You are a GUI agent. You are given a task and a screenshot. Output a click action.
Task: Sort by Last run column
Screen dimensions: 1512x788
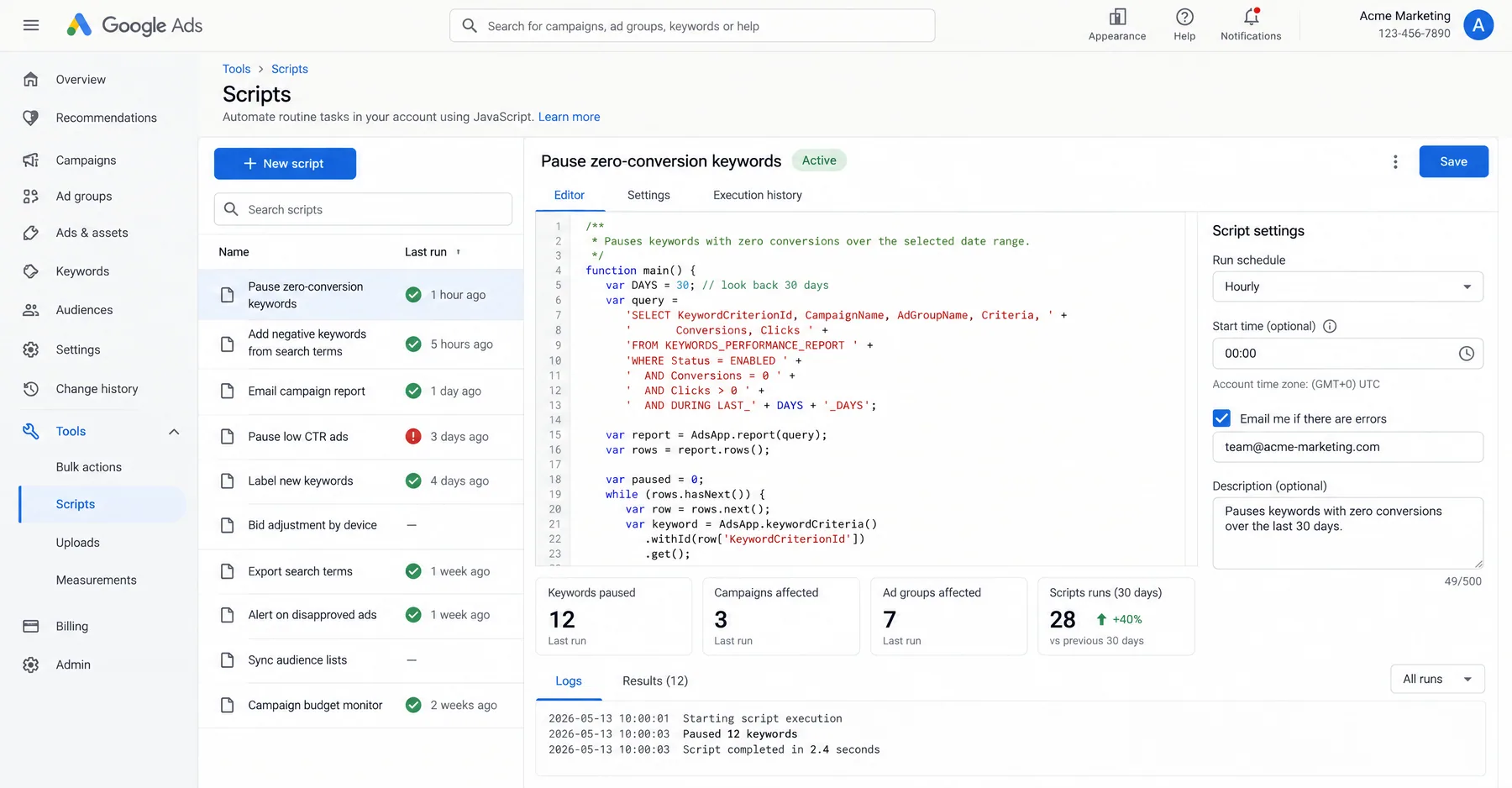pyautogui.click(x=433, y=252)
